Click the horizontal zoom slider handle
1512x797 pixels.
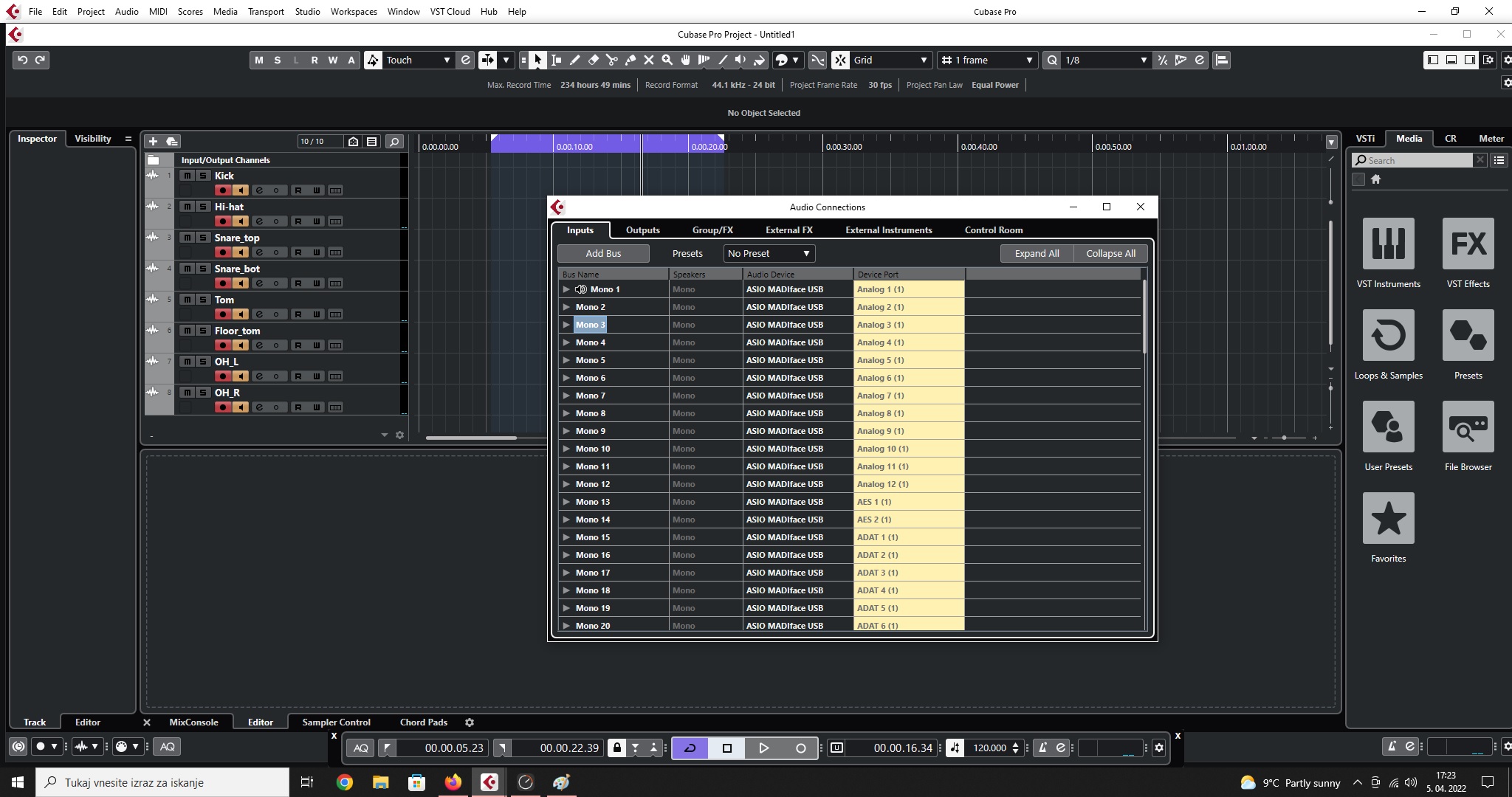(x=1284, y=438)
